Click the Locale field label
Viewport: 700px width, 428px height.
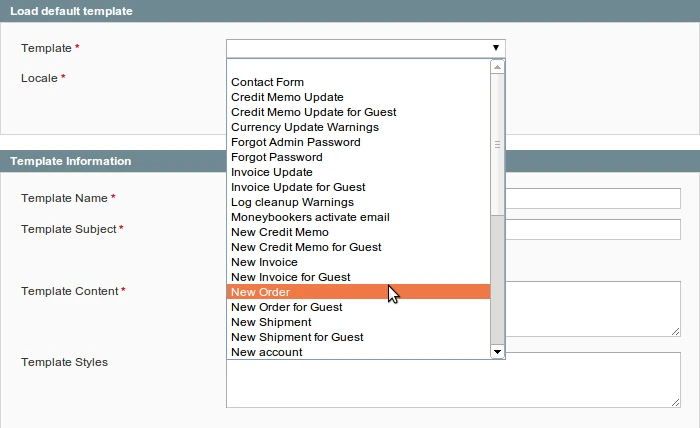39,78
